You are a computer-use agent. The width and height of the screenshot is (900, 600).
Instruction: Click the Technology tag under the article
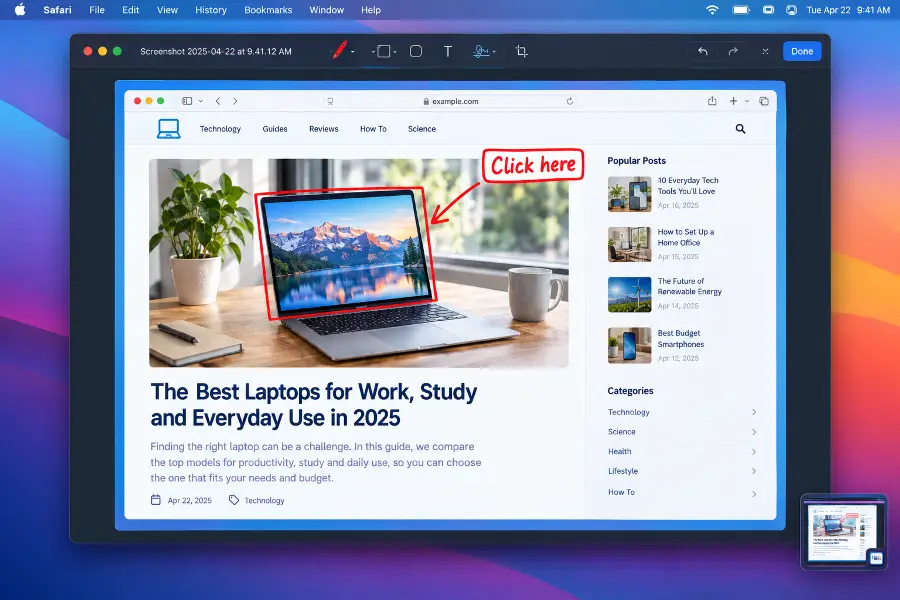click(x=265, y=500)
